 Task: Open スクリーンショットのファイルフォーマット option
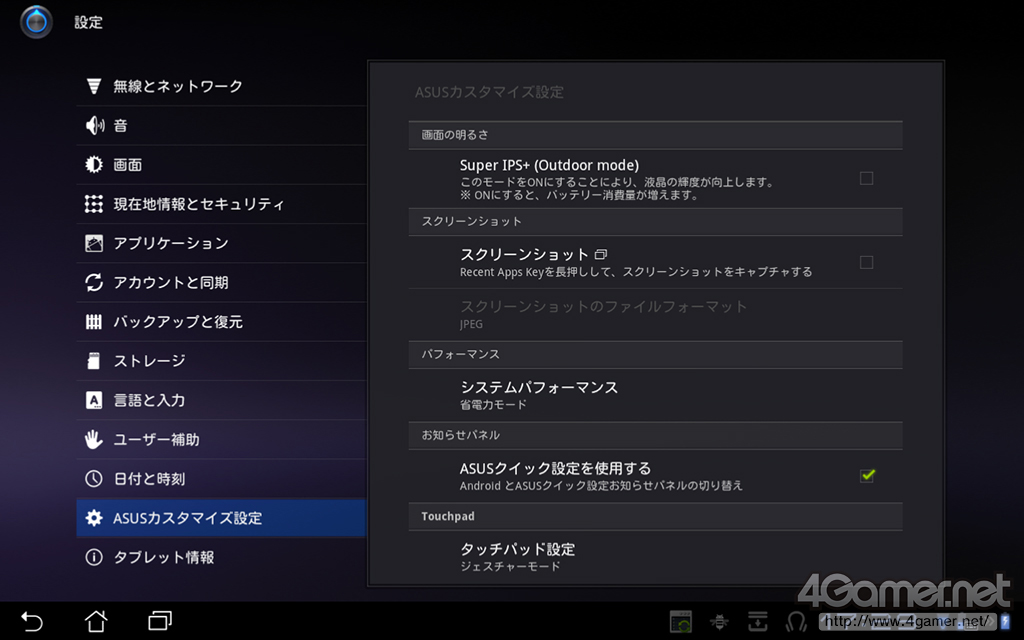point(656,315)
